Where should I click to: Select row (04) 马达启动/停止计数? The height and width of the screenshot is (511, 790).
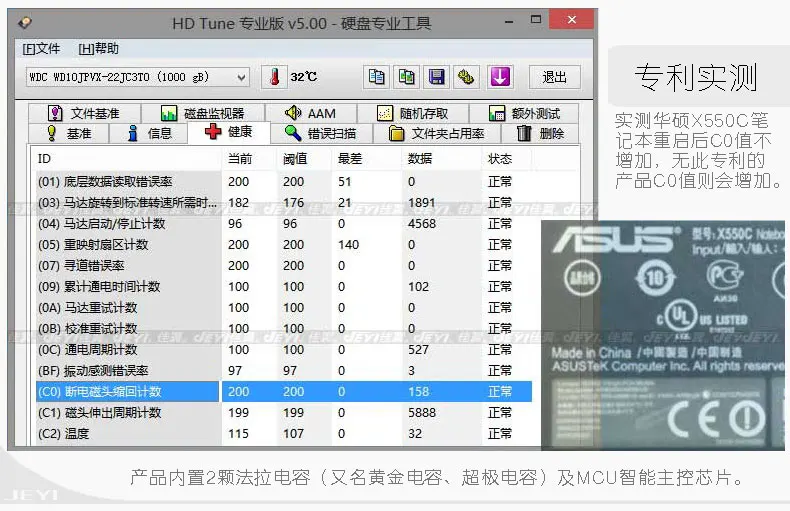point(284,223)
